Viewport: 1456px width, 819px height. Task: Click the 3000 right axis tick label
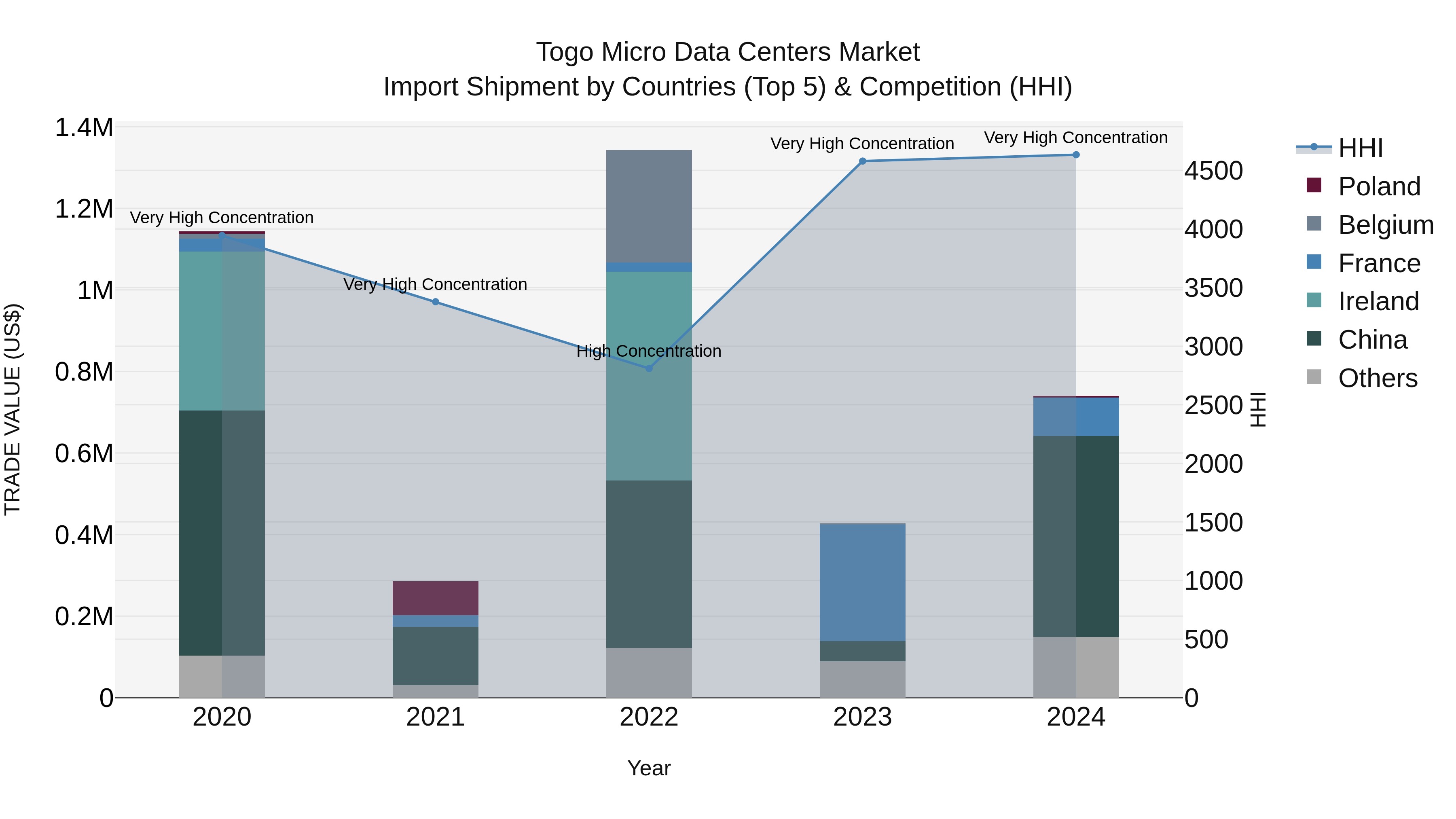coord(1214,347)
